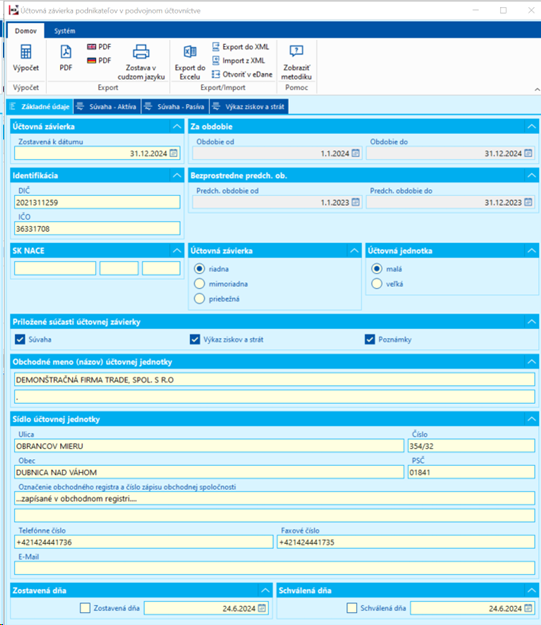Viewport: 541px width, 625px height.
Task: Click Export do Excelu
Action: coord(190,62)
